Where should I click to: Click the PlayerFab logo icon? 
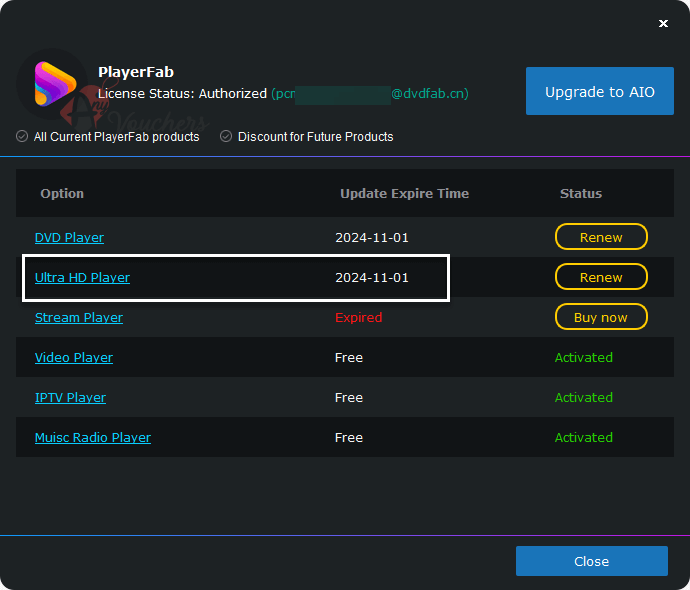(55, 84)
